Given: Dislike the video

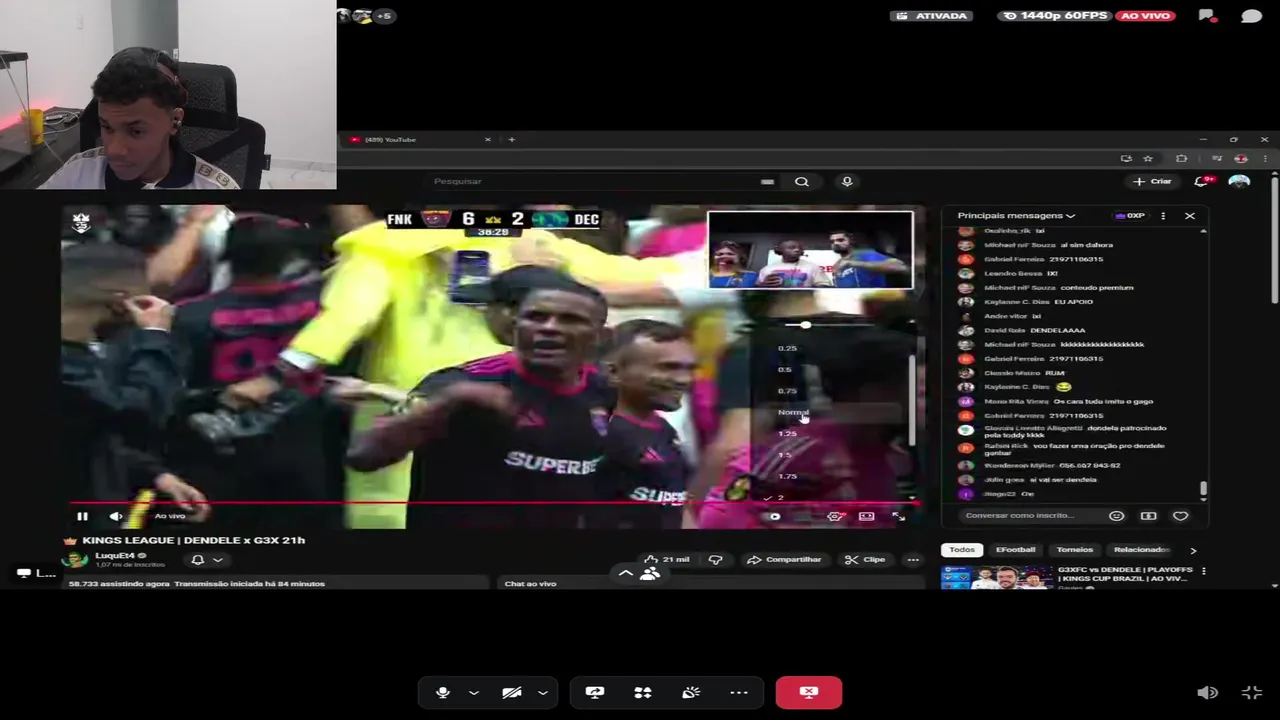Looking at the screenshot, I should 715,560.
